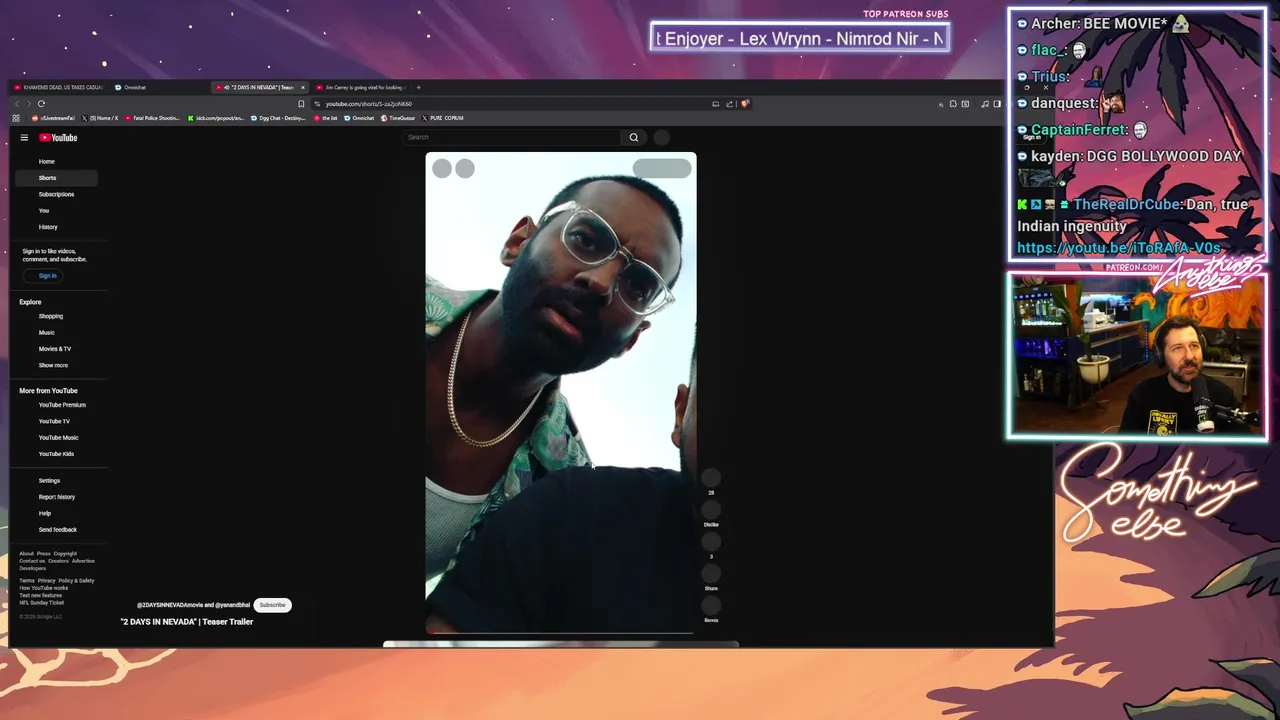
Task: Expand Show more under Explore
Action: point(53,365)
